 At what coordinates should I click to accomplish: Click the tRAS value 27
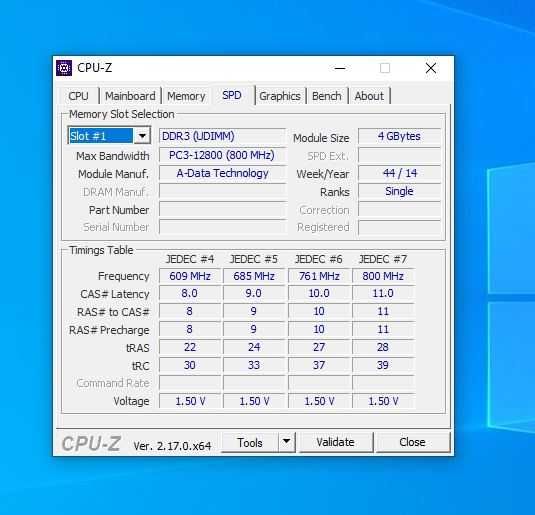[x=319, y=347]
